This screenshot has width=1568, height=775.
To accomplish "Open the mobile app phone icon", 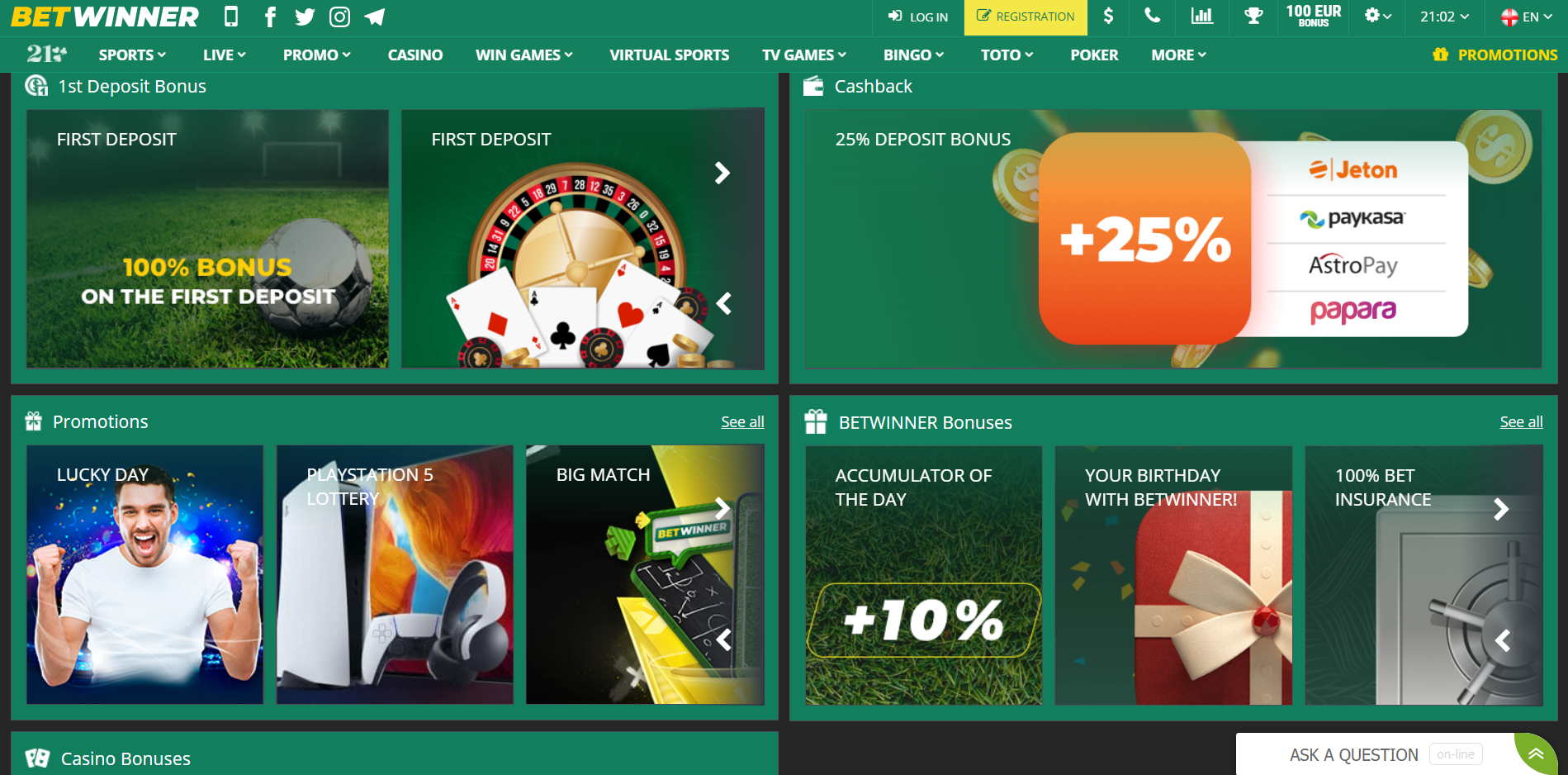I will (x=231, y=17).
